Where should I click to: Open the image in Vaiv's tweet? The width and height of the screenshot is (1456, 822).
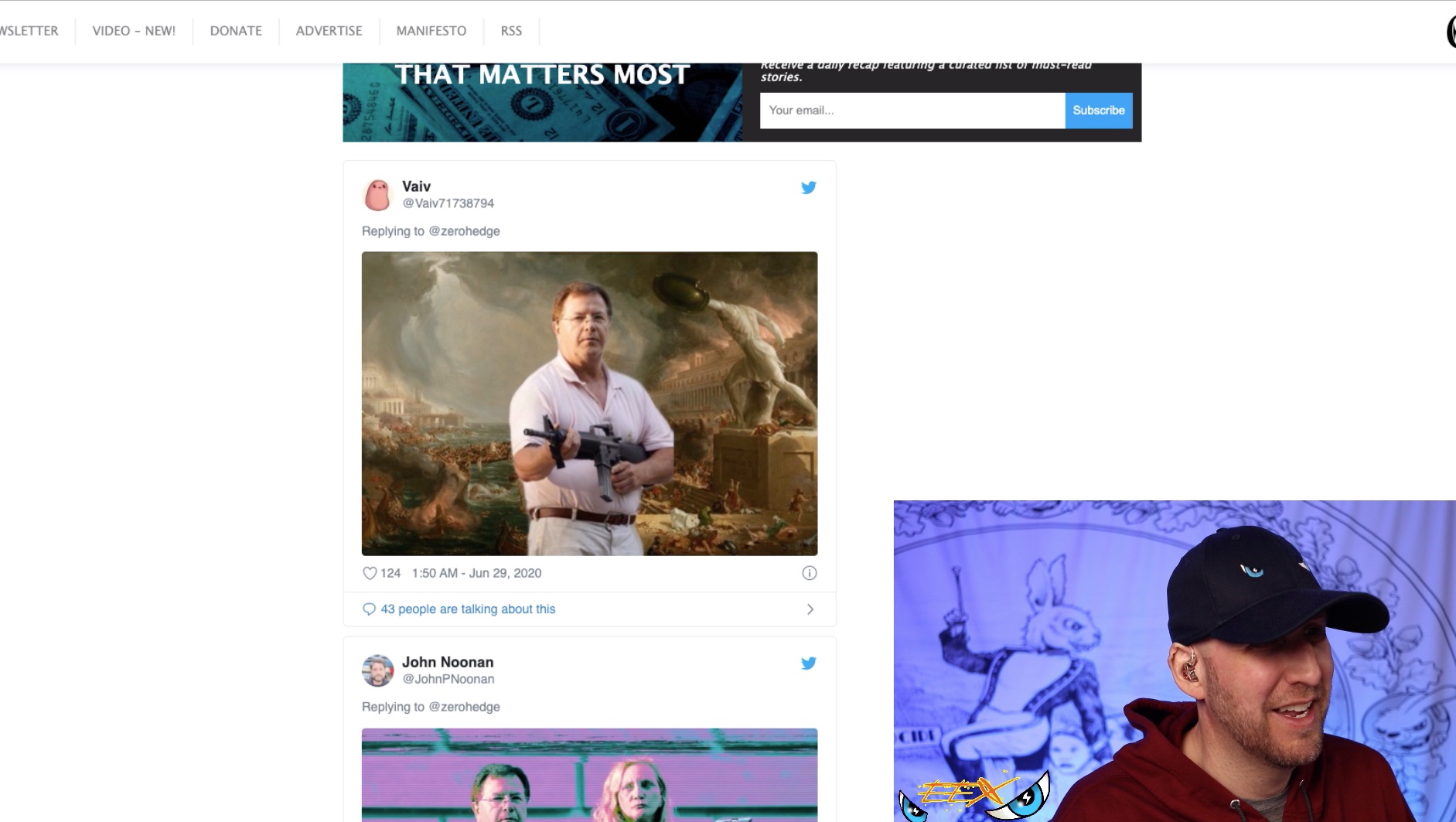[x=589, y=403]
